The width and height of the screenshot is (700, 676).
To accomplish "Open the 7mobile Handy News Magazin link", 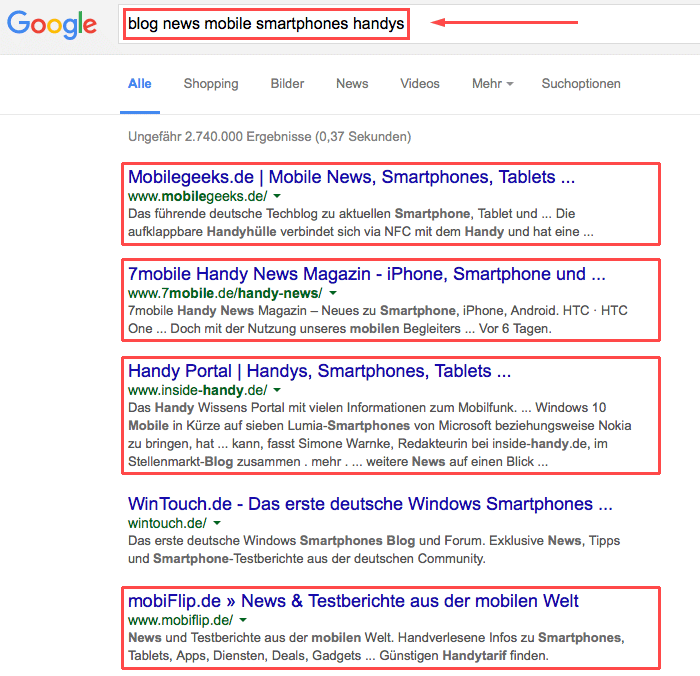I will click(367, 274).
